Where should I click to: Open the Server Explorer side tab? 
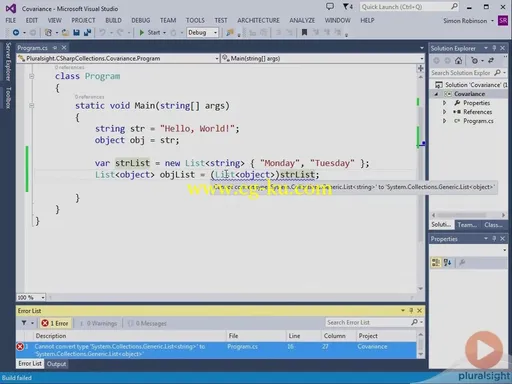pyautogui.click(x=8, y=61)
